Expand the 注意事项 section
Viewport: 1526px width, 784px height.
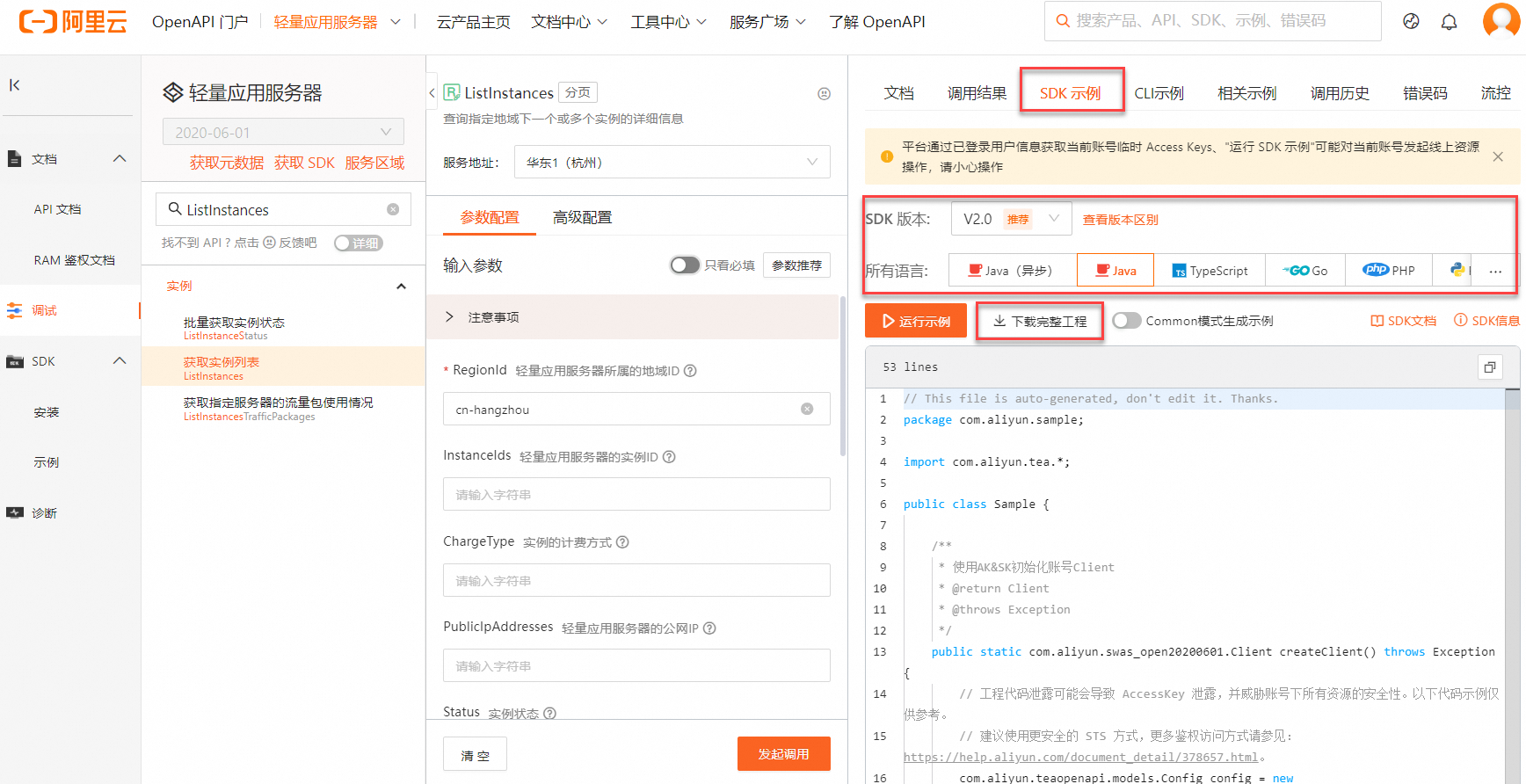coord(632,317)
